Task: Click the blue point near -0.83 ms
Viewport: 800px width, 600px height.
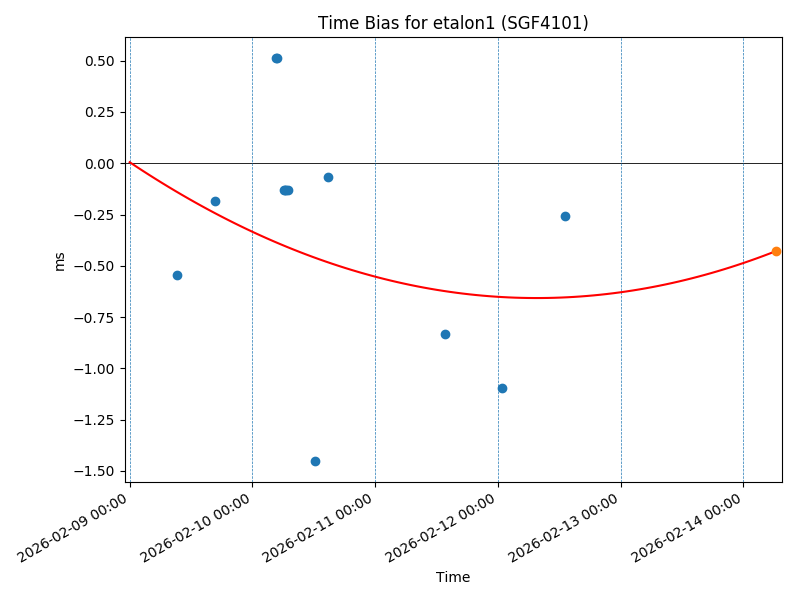Action: point(445,334)
